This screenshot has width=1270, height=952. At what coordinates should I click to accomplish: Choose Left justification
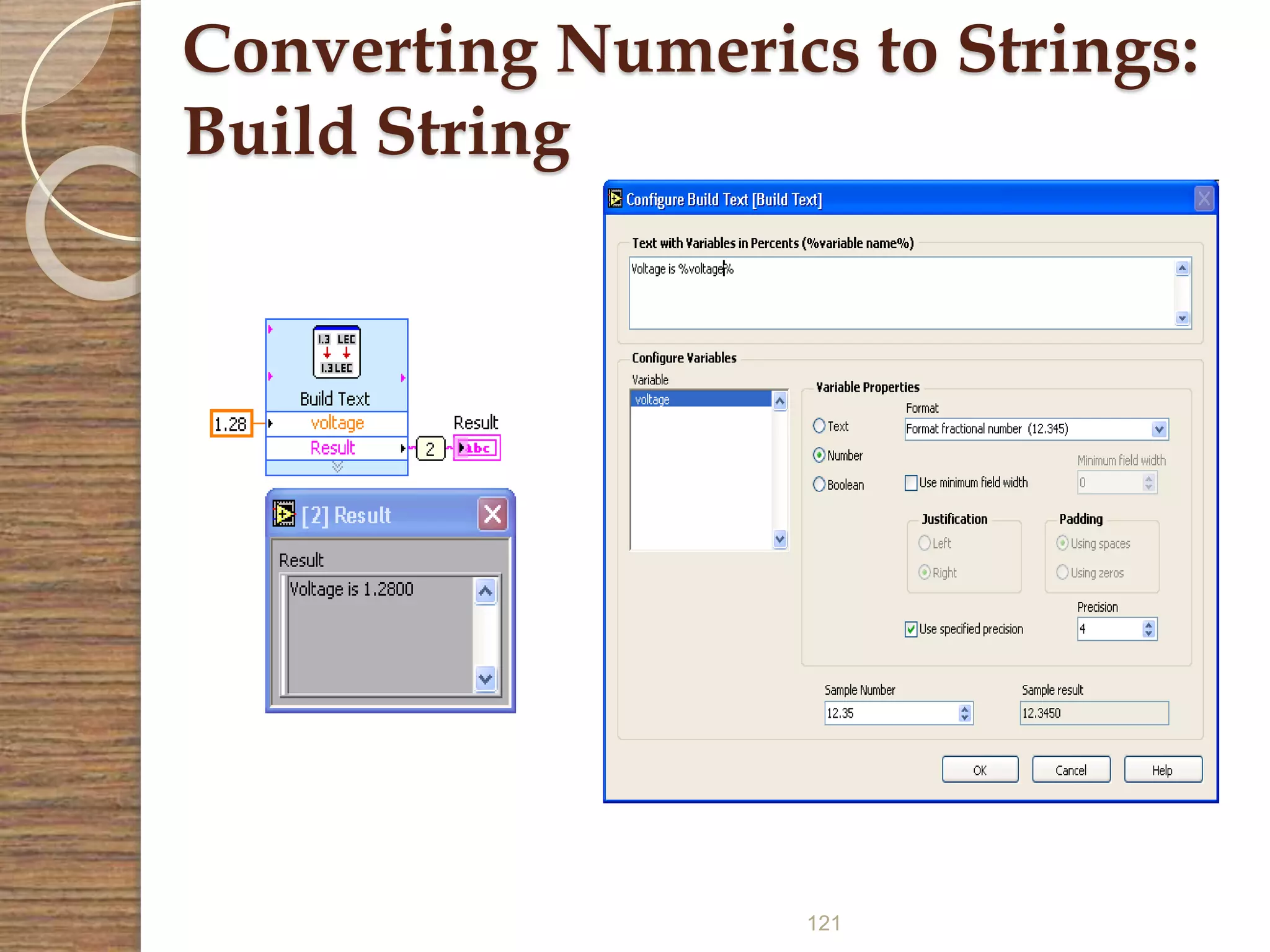tap(925, 543)
